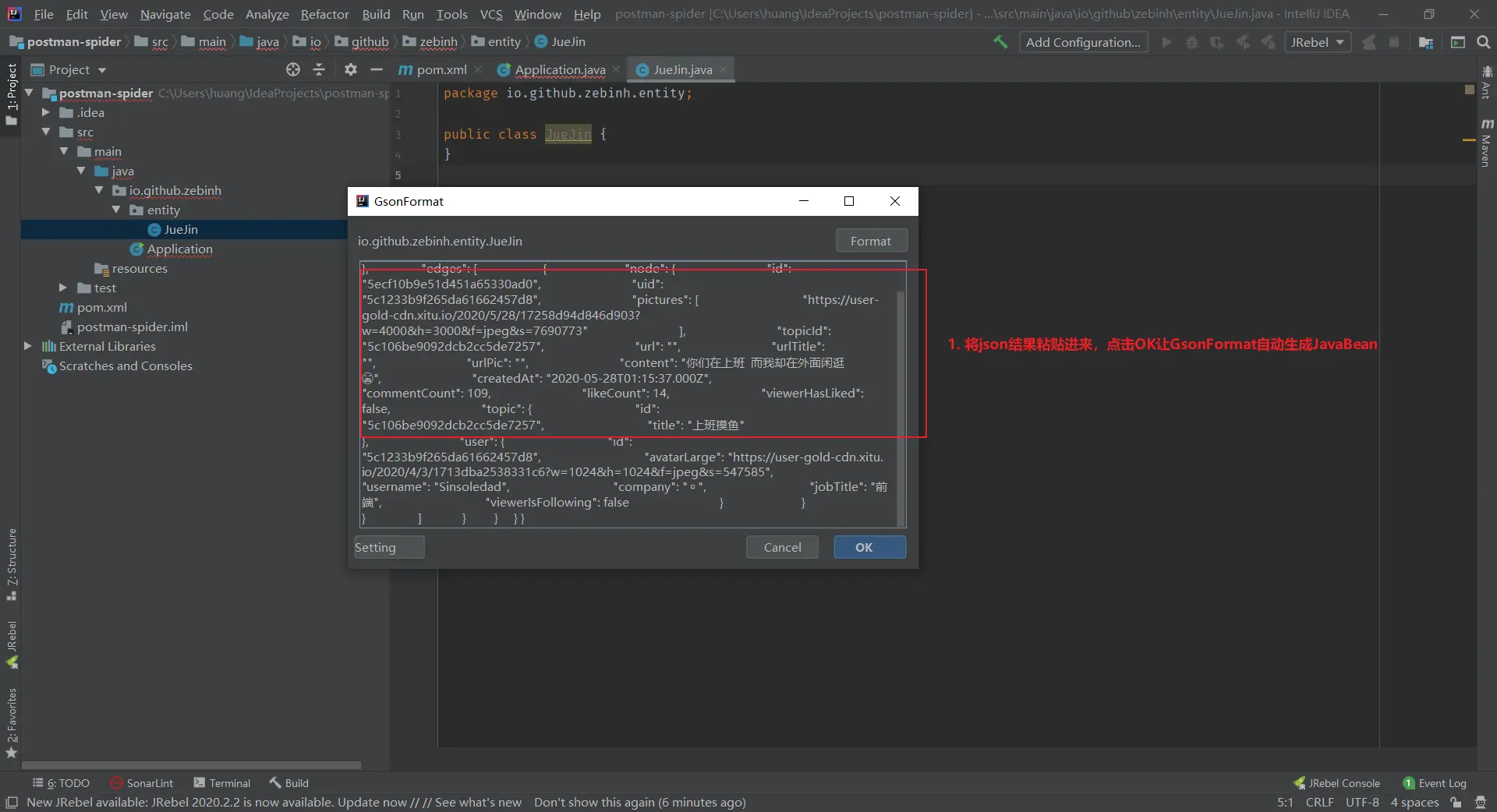Click the Project panel horizontal scrollbar

coord(192,765)
